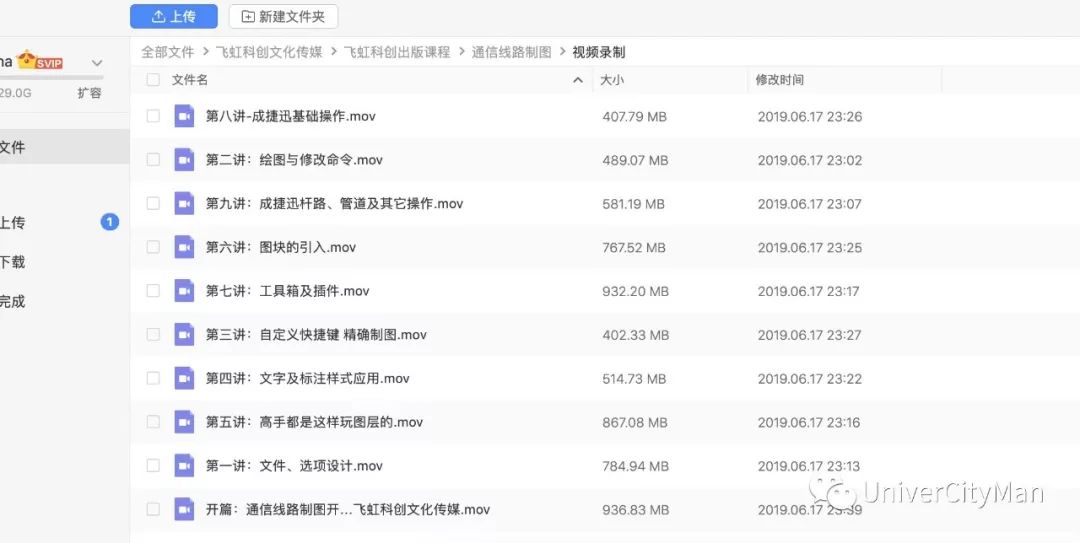
Task: Click video icon of 第一讲 file row
Action: tap(184, 465)
